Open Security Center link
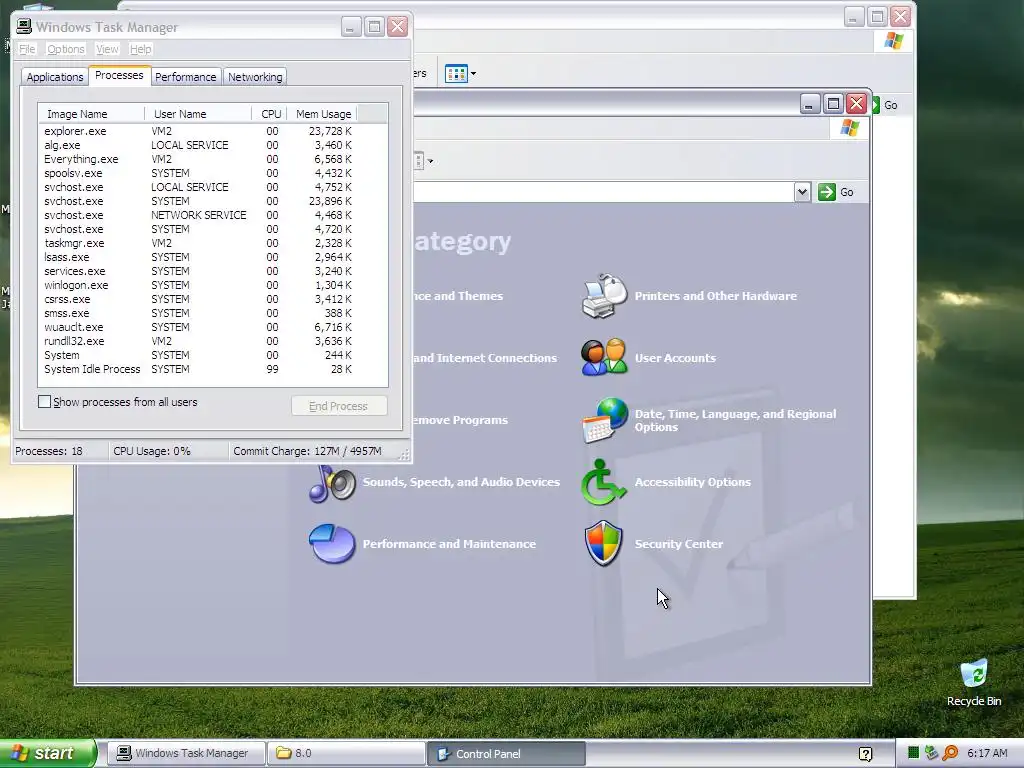1024x768 pixels. pyautogui.click(x=679, y=544)
